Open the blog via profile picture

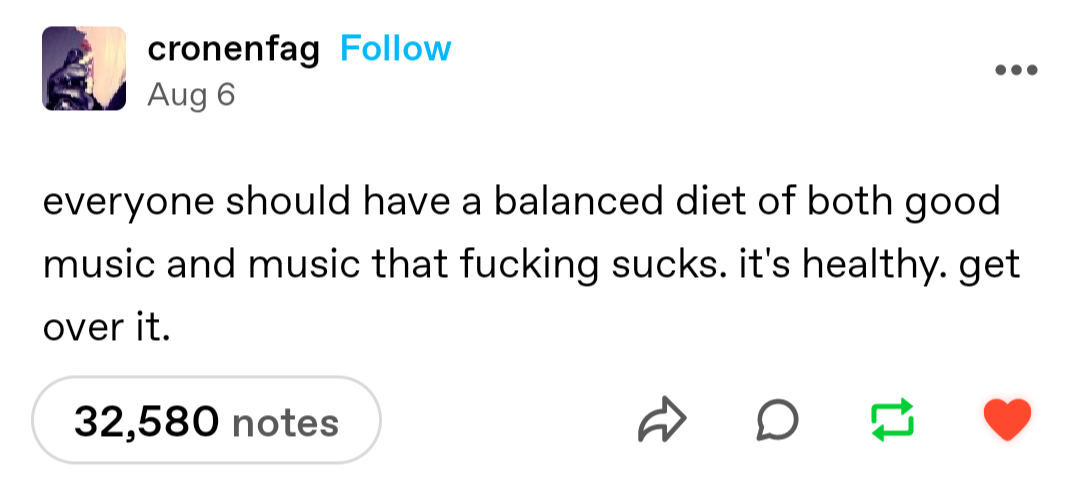coord(84,69)
